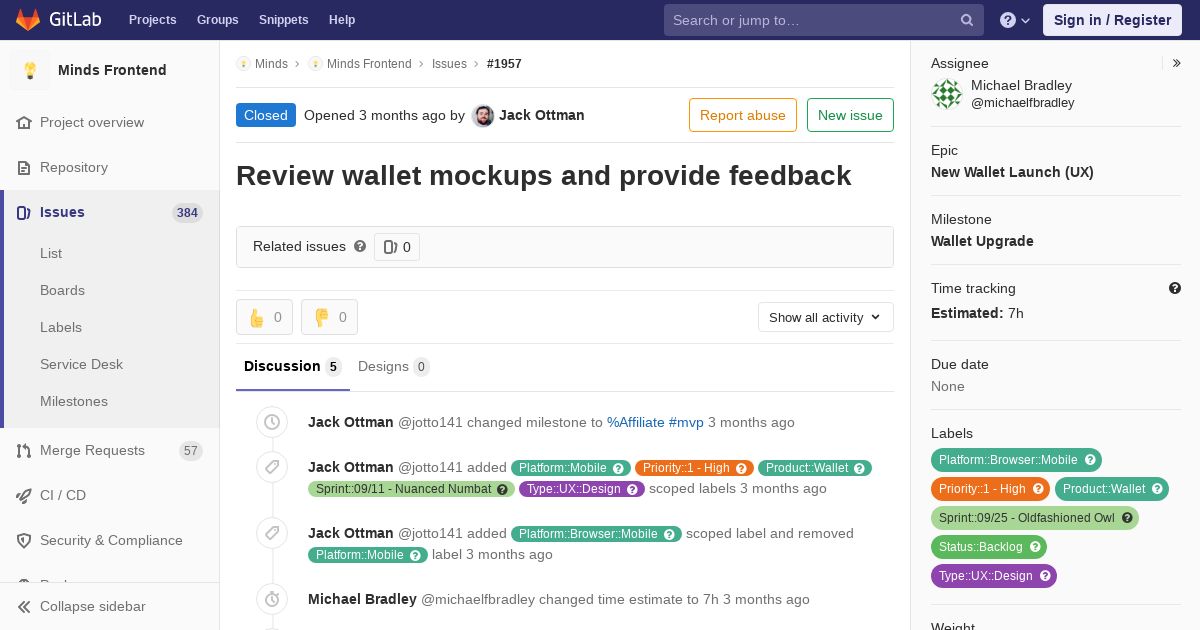Click the GitLab fox logo

[28, 19]
